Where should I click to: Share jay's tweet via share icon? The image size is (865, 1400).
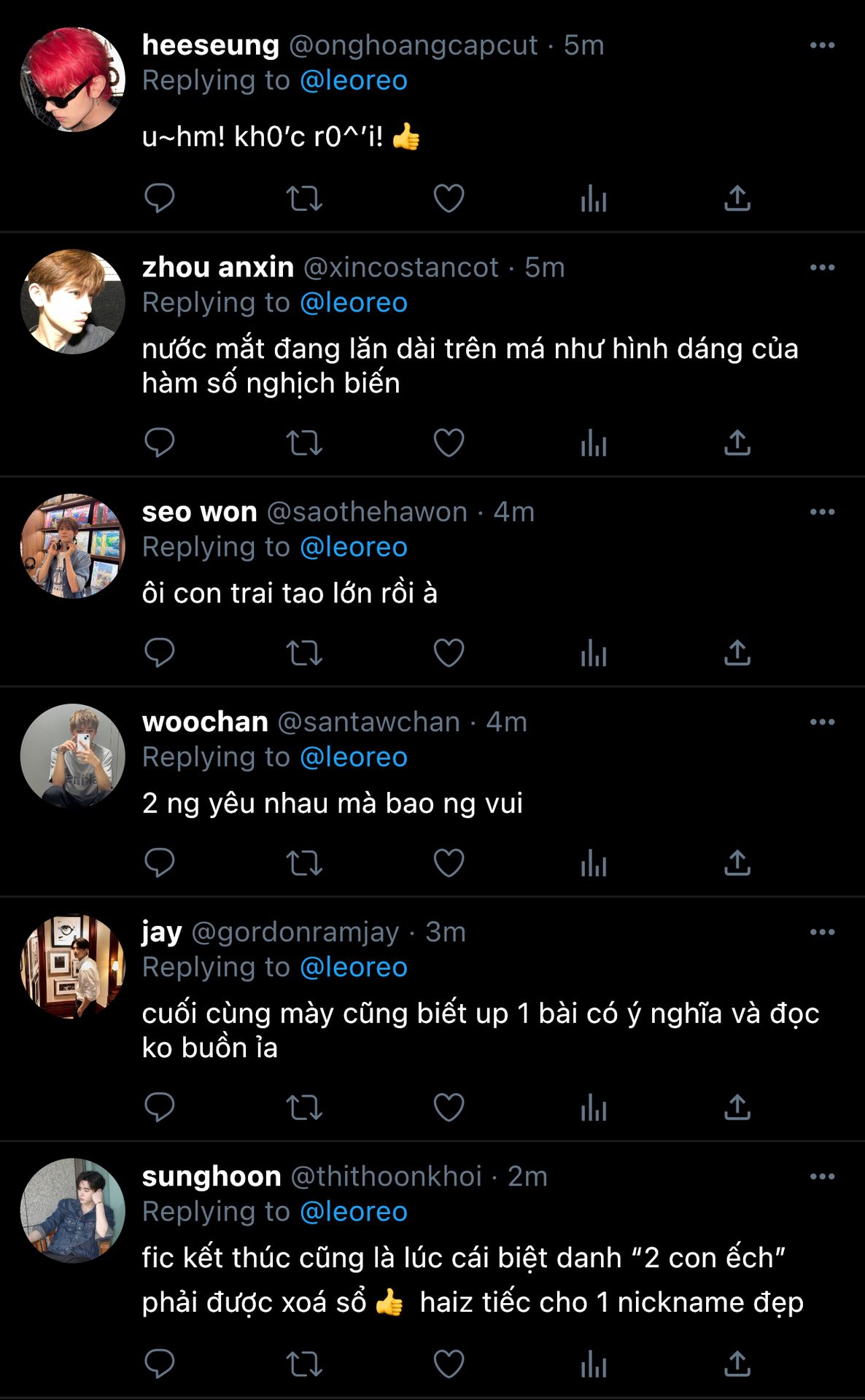(x=737, y=1107)
